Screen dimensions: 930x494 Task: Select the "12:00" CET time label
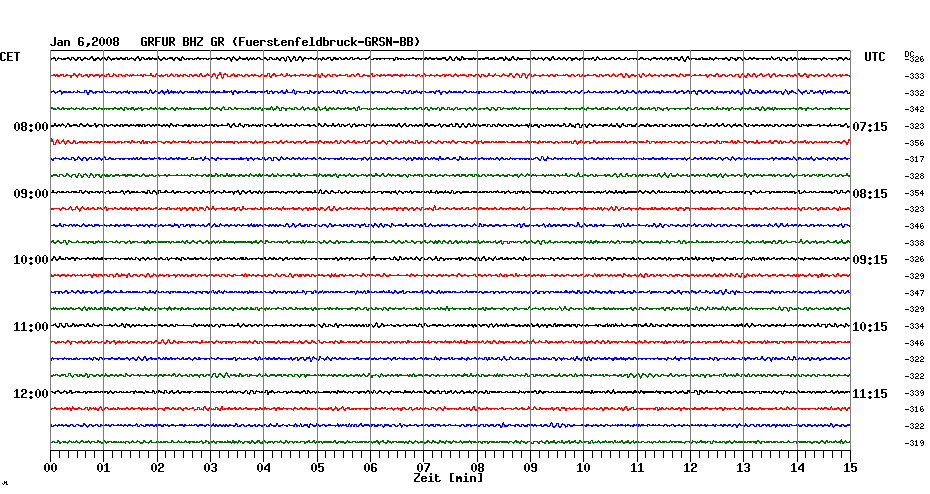[x=31, y=394]
